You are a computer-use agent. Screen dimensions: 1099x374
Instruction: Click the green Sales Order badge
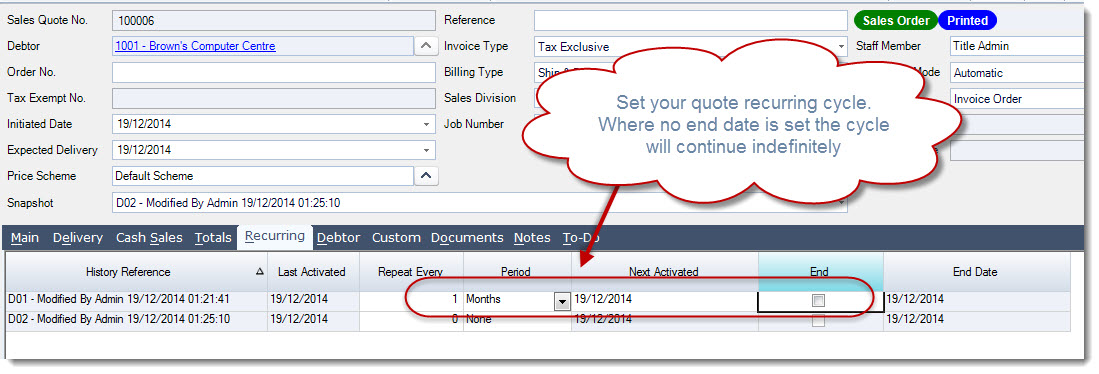[896, 20]
